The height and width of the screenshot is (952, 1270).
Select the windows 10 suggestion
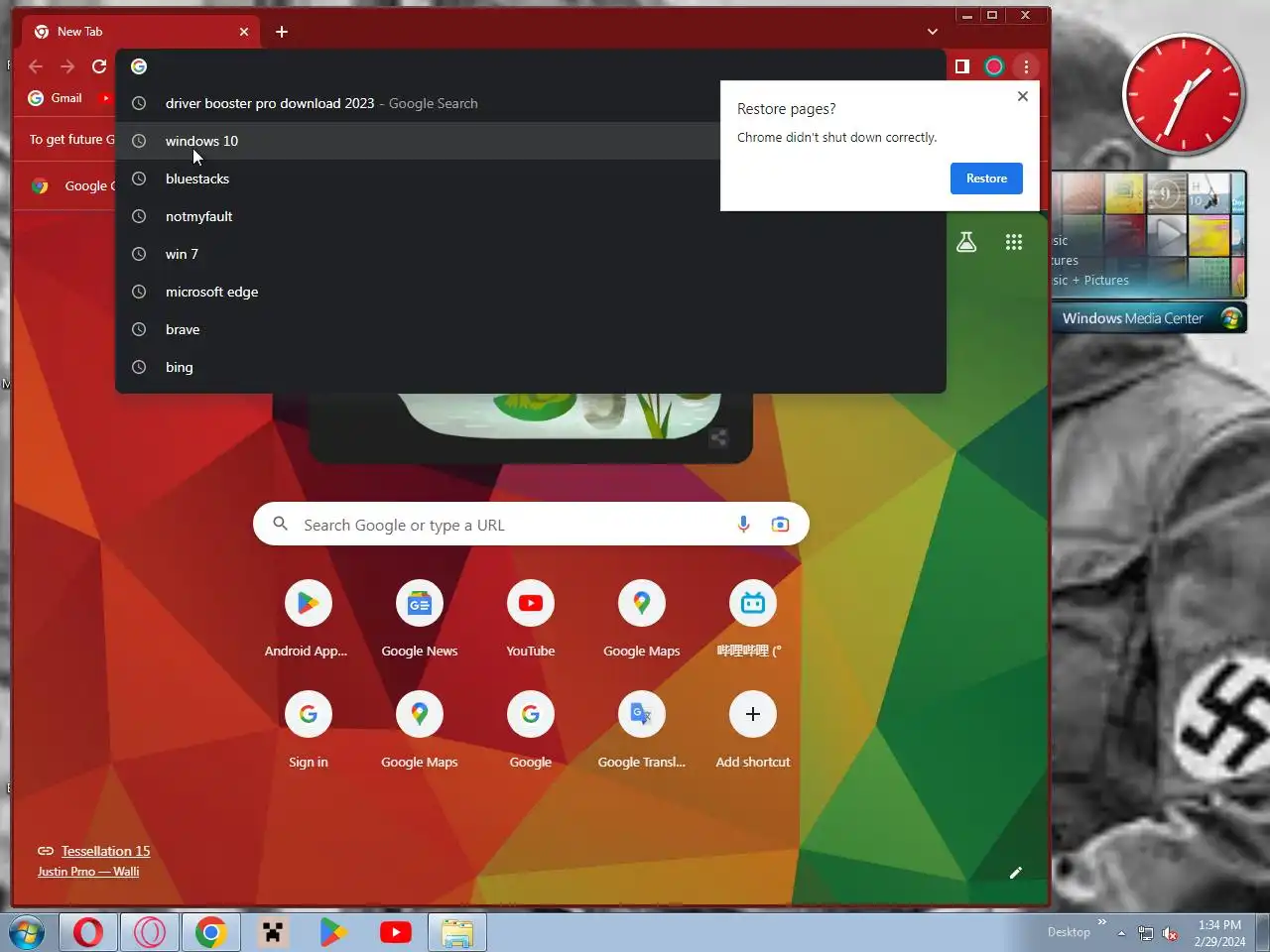pos(531,141)
